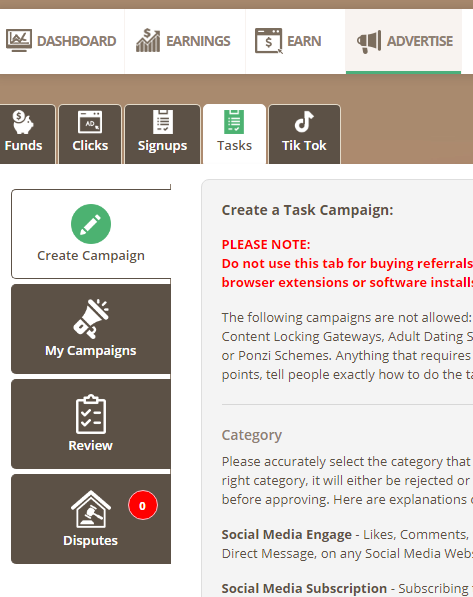Open the Tik Tok music note icon
Viewport: 473px width, 597px height.
[304, 122]
